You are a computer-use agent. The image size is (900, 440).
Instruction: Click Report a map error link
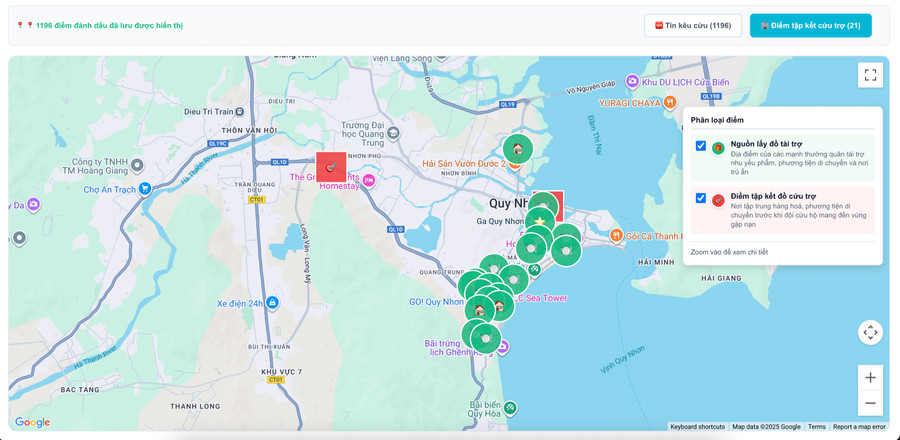coord(859,427)
